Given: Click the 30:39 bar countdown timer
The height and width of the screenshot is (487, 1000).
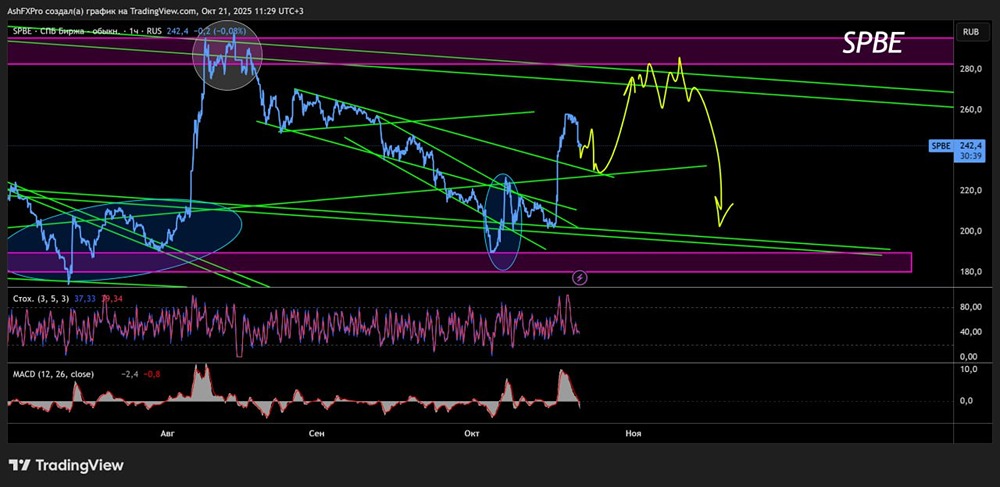Looking at the screenshot, I should pyautogui.click(x=971, y=157).
